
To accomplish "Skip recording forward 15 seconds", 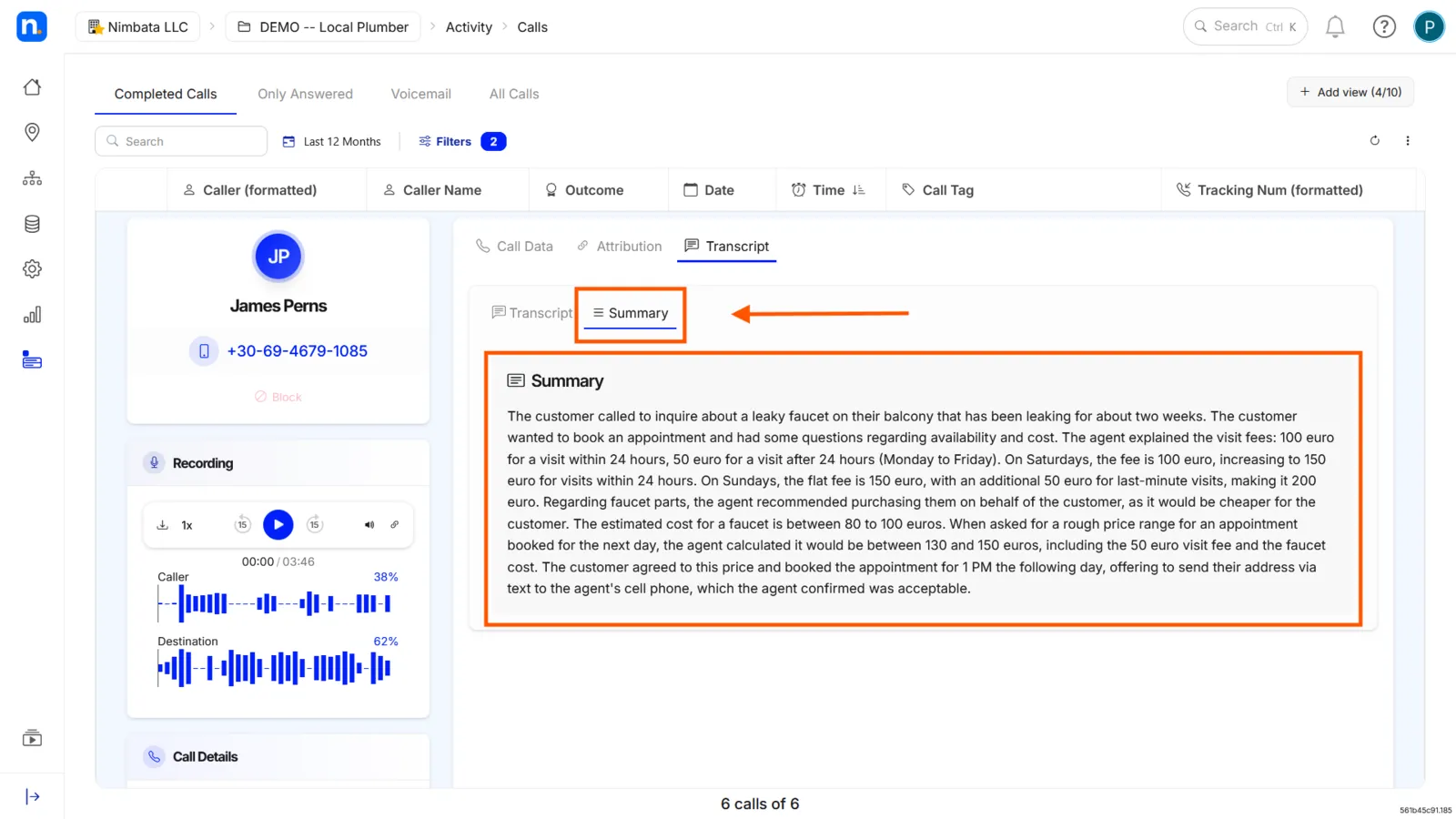I will 315,525.
